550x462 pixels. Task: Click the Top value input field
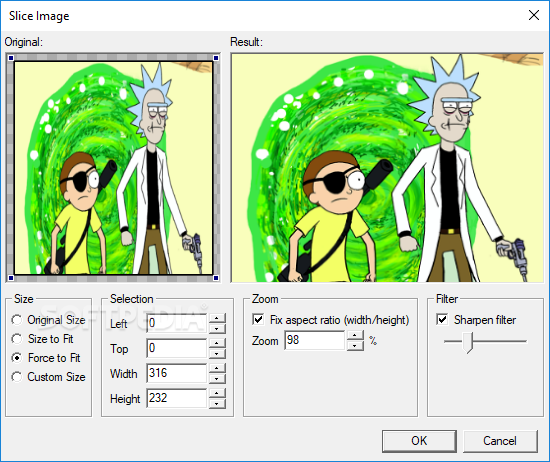[176, 348]
